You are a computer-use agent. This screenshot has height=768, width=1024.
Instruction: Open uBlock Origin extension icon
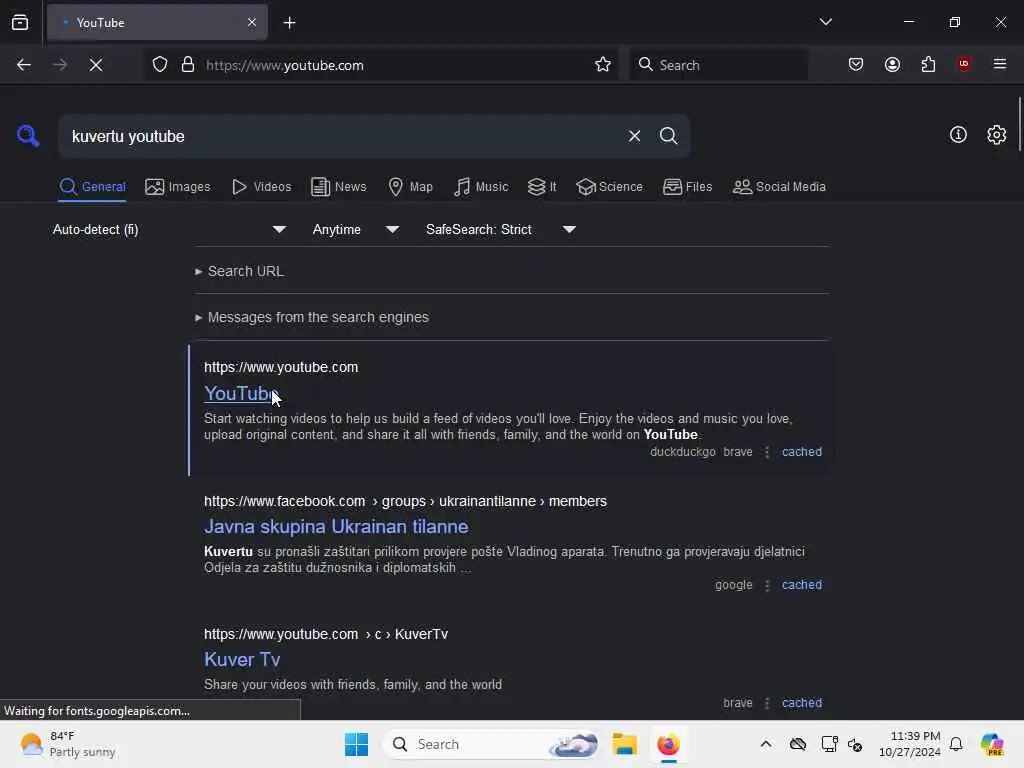point(964,64)
